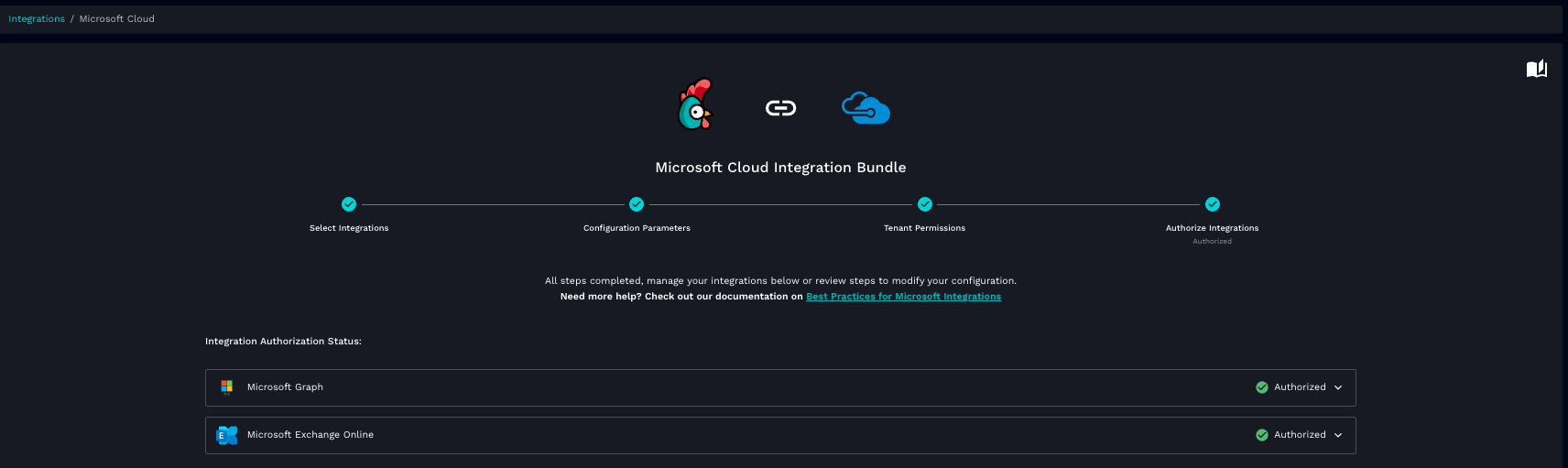Jump to Authorize Integrations step circle
This screenshot has height=468, width=1568.
(1213, 204)
